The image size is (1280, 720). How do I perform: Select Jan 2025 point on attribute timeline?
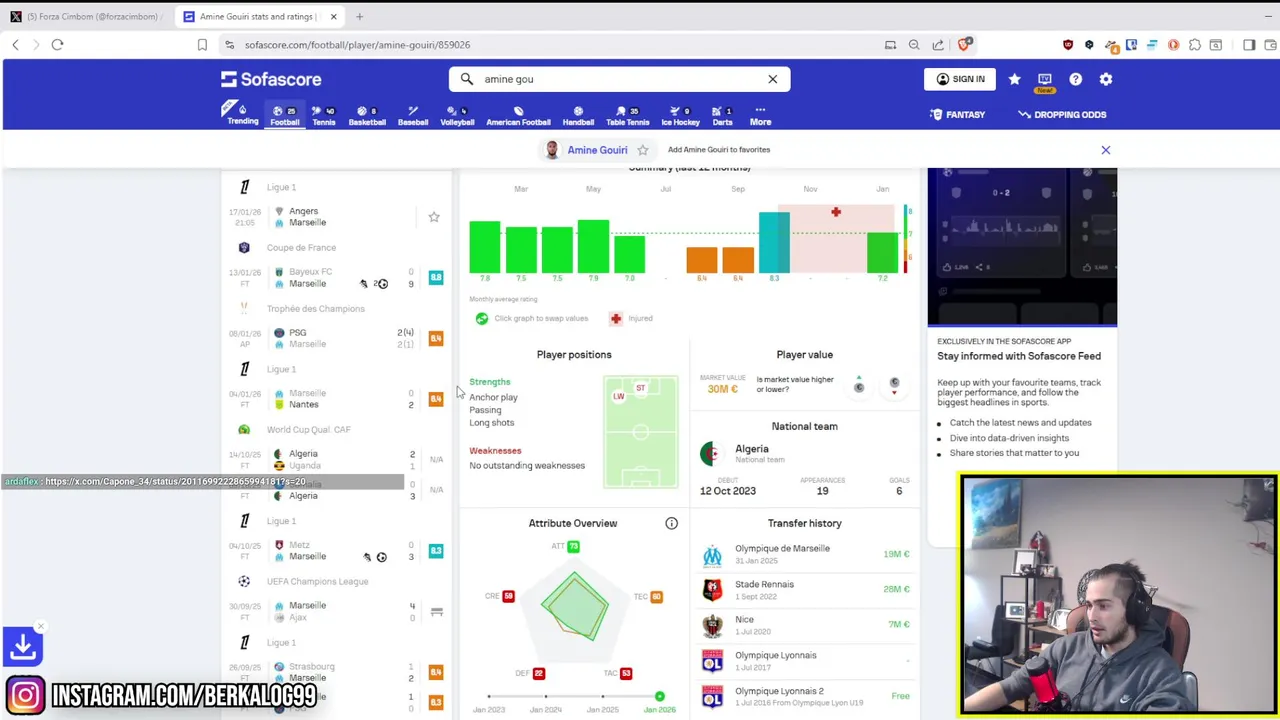pos(603,696)
